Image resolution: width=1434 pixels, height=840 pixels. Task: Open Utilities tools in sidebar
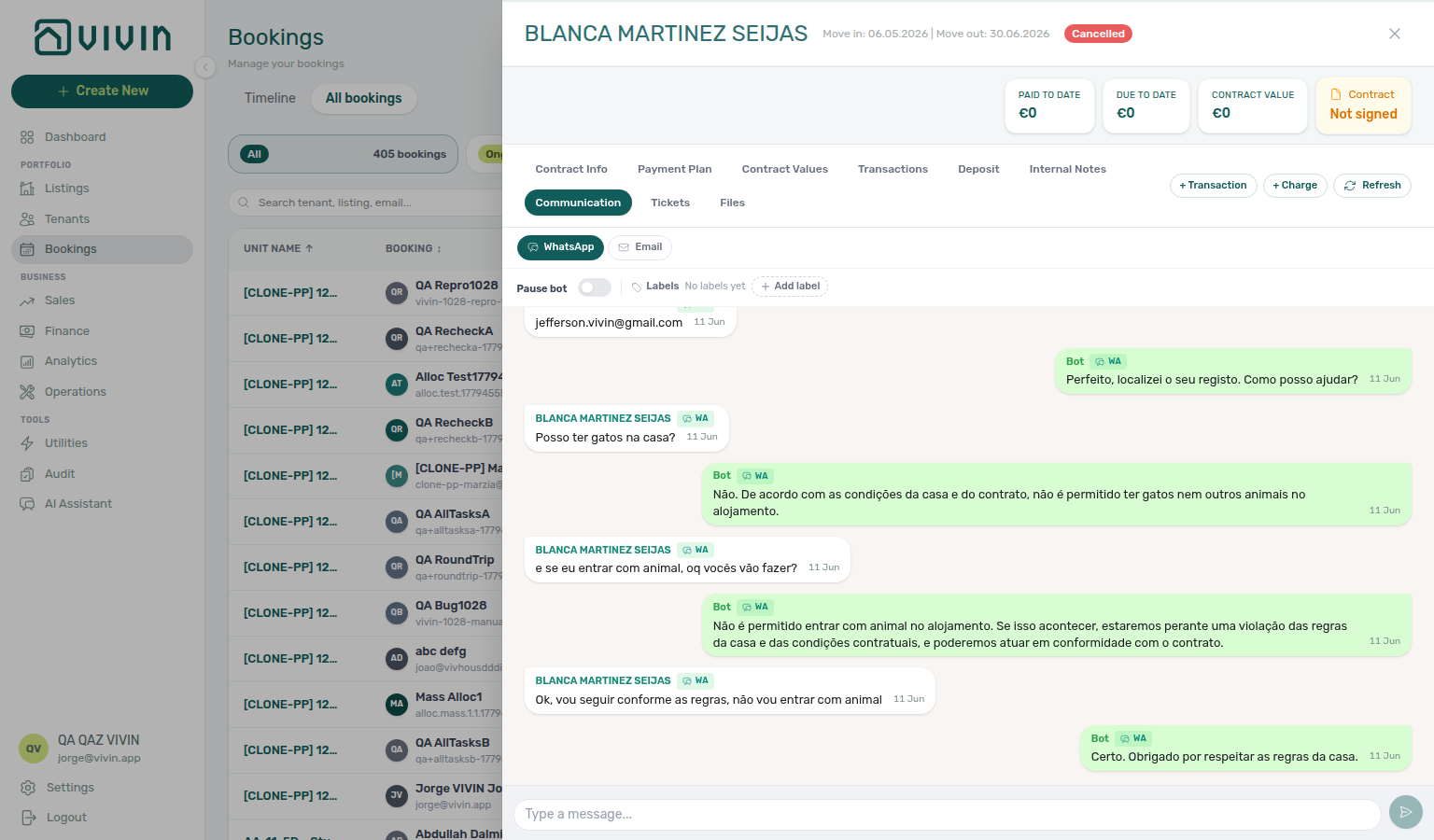102,443
